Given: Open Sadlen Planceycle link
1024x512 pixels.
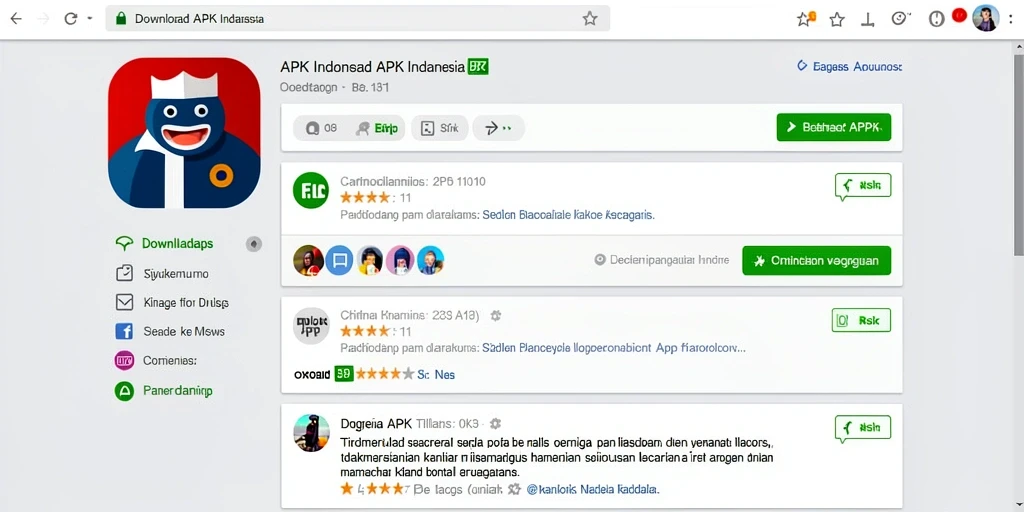Looking at the screenshot, I should [x=614, y=348].
